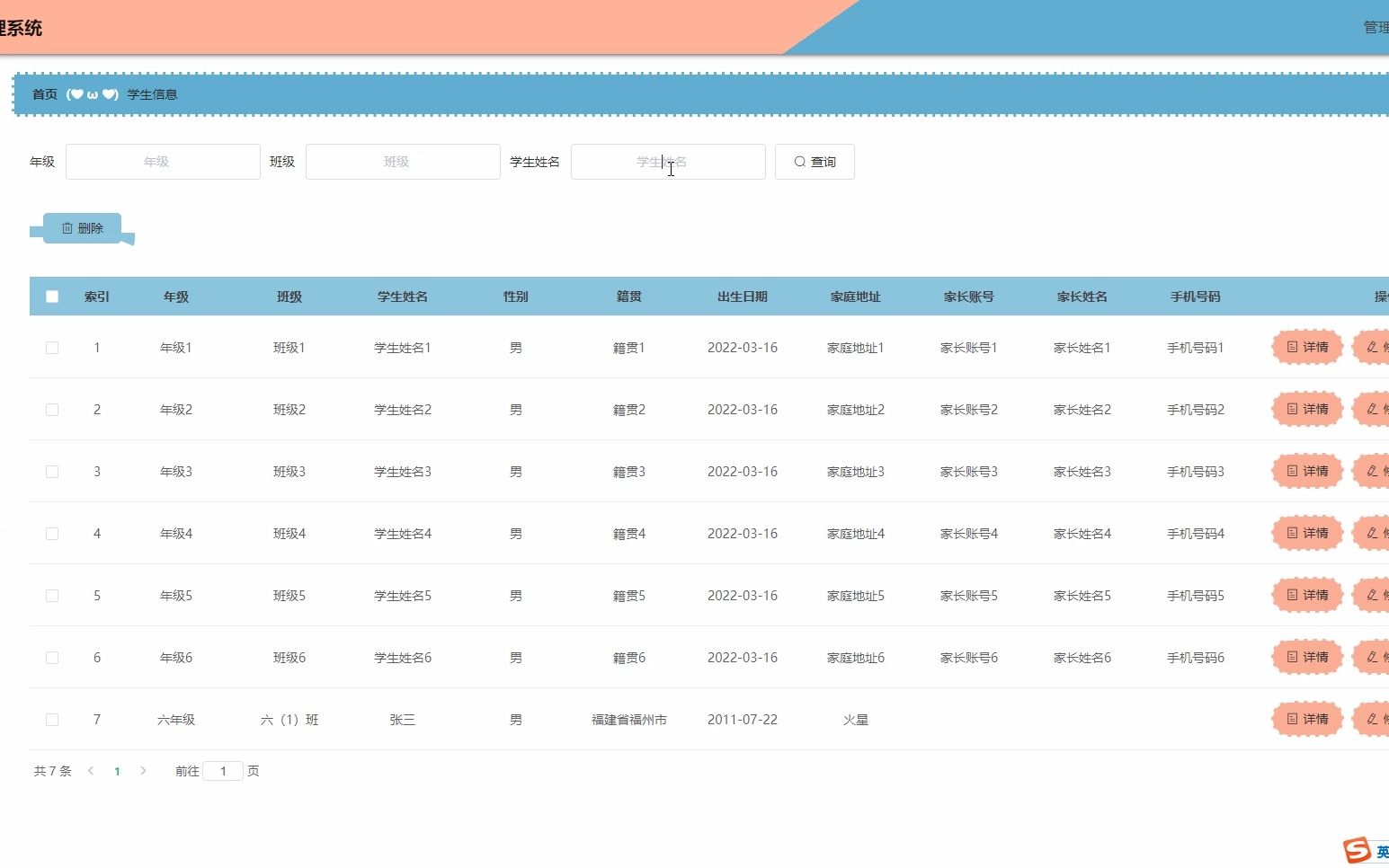Click the edit button in 学生姓名4 row
Screen dimensions: 1389x868
coord(1372,533)
